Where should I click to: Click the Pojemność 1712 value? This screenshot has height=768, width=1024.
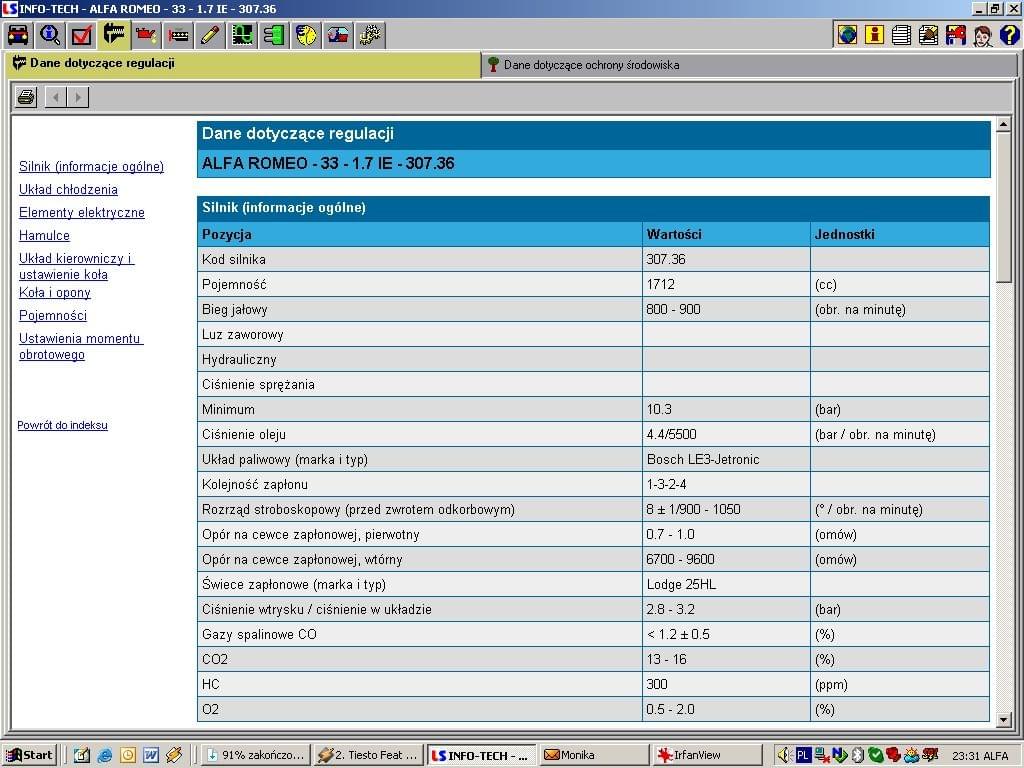[x=726, y=285]
